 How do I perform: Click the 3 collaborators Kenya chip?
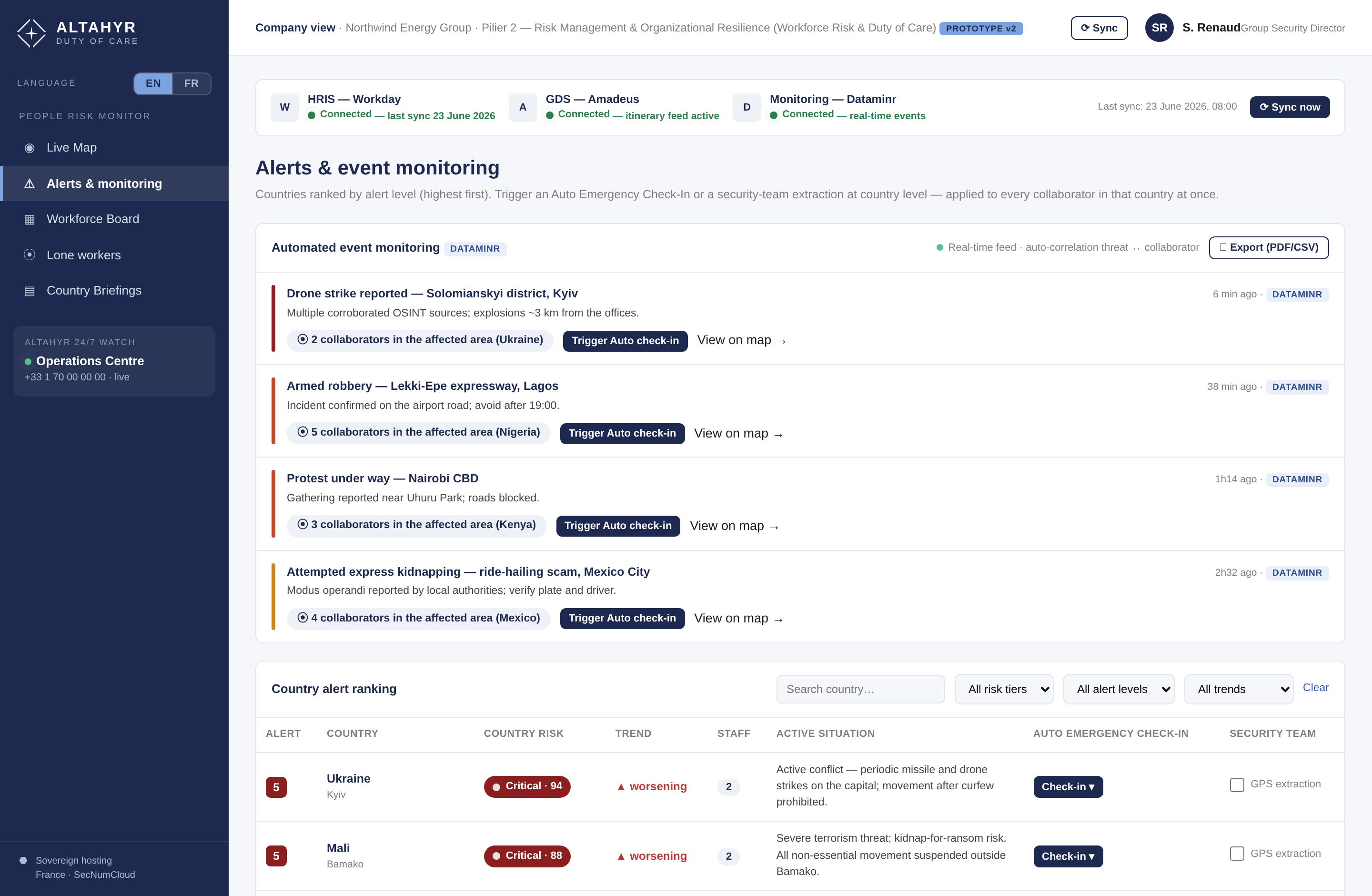(x=416, y=525)
